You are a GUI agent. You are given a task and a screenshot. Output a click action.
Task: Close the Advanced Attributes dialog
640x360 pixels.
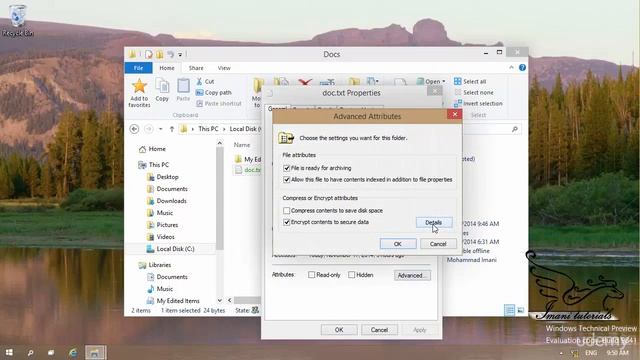click(x=454, y=114)
